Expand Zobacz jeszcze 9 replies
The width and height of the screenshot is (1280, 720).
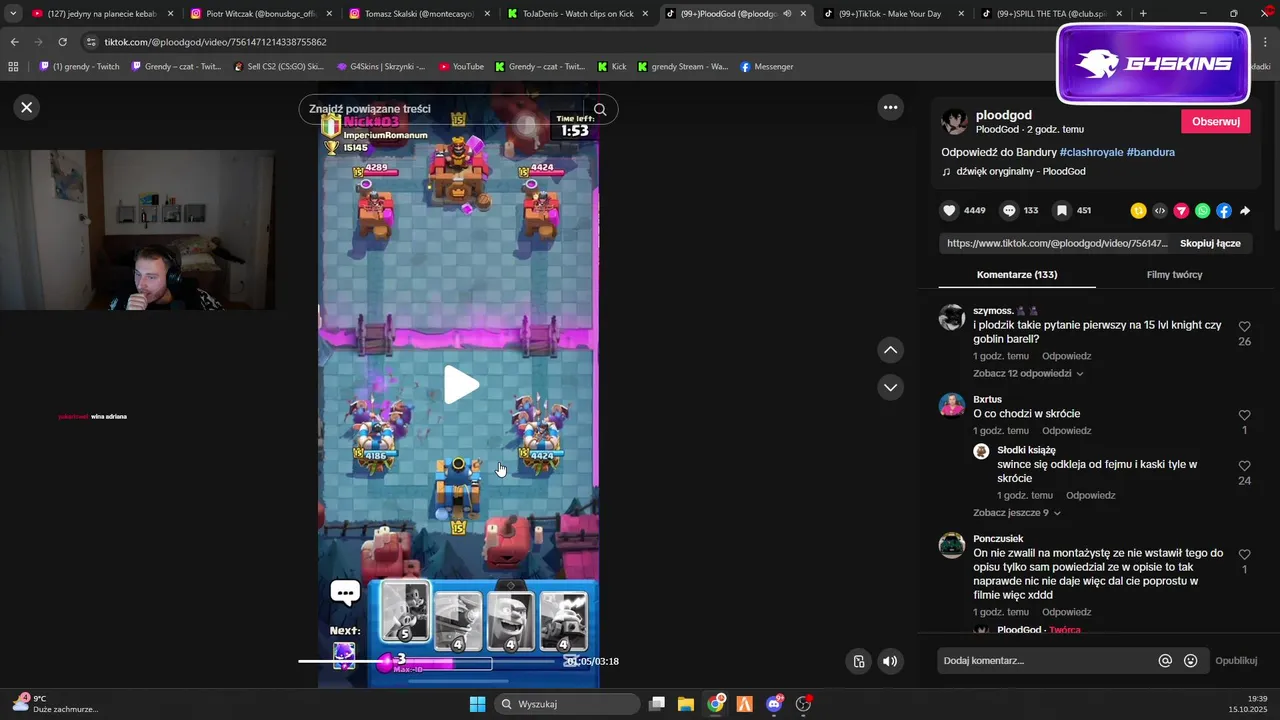tap(1017, 513)
